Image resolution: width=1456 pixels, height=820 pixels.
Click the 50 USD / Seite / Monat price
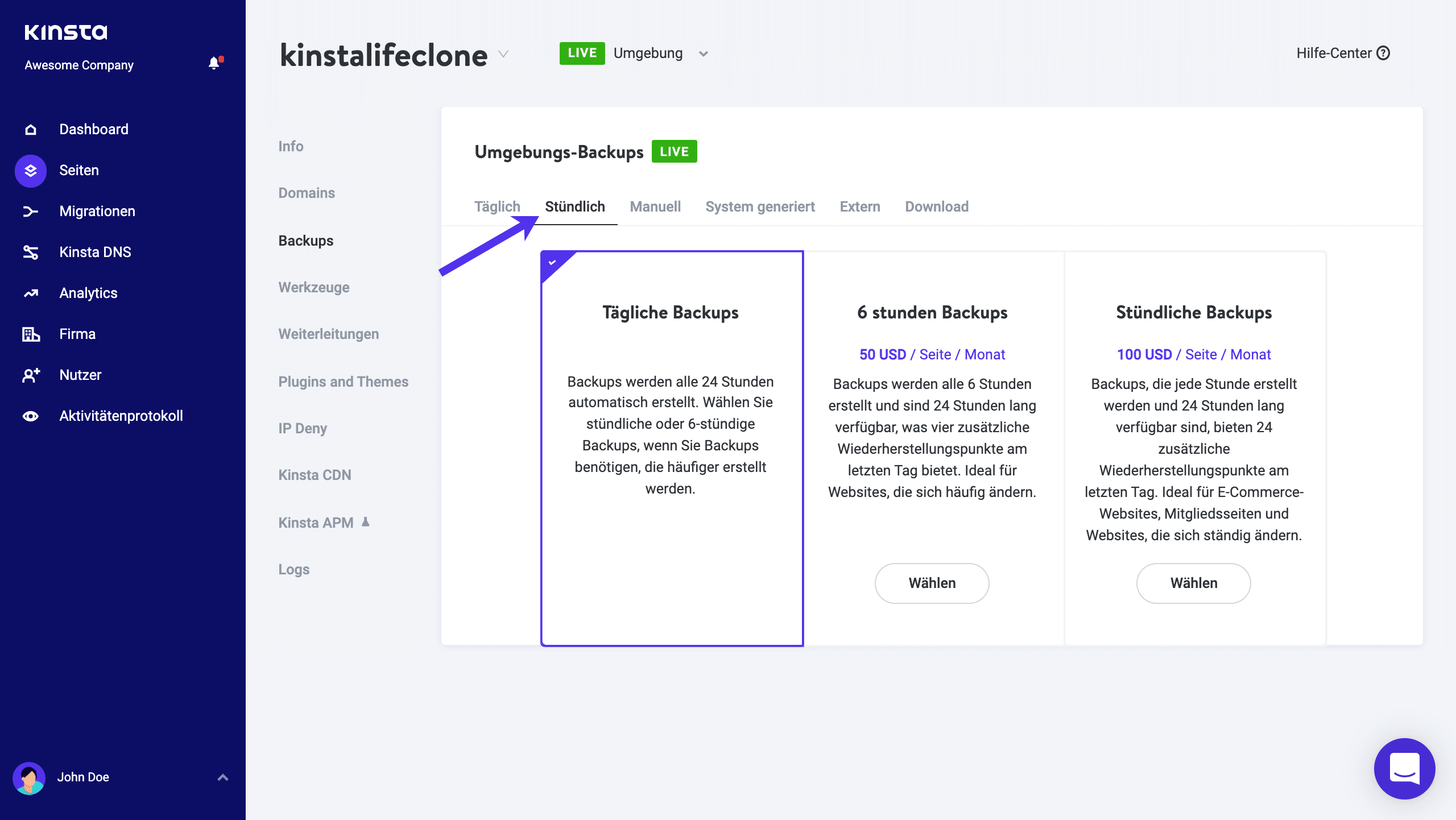(932, 355)
